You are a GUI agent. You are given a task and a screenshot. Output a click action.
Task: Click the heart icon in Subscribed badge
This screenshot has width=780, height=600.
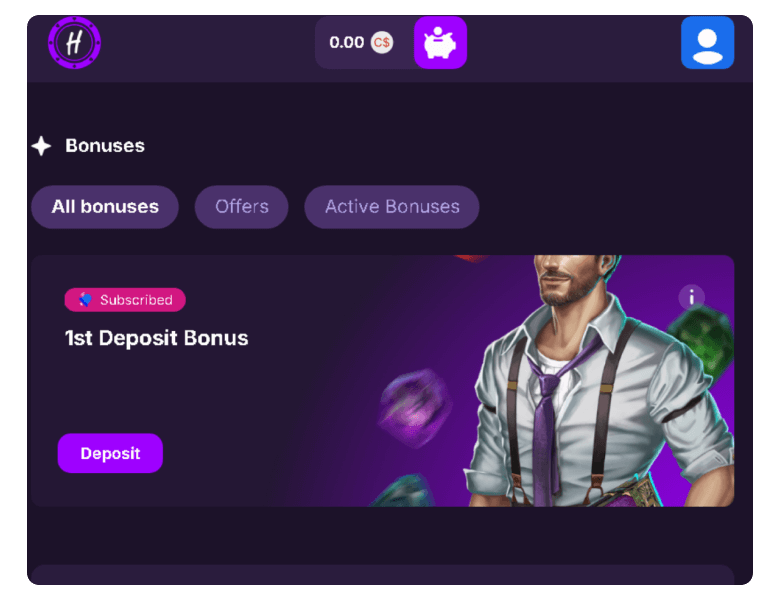click(85, 300)
